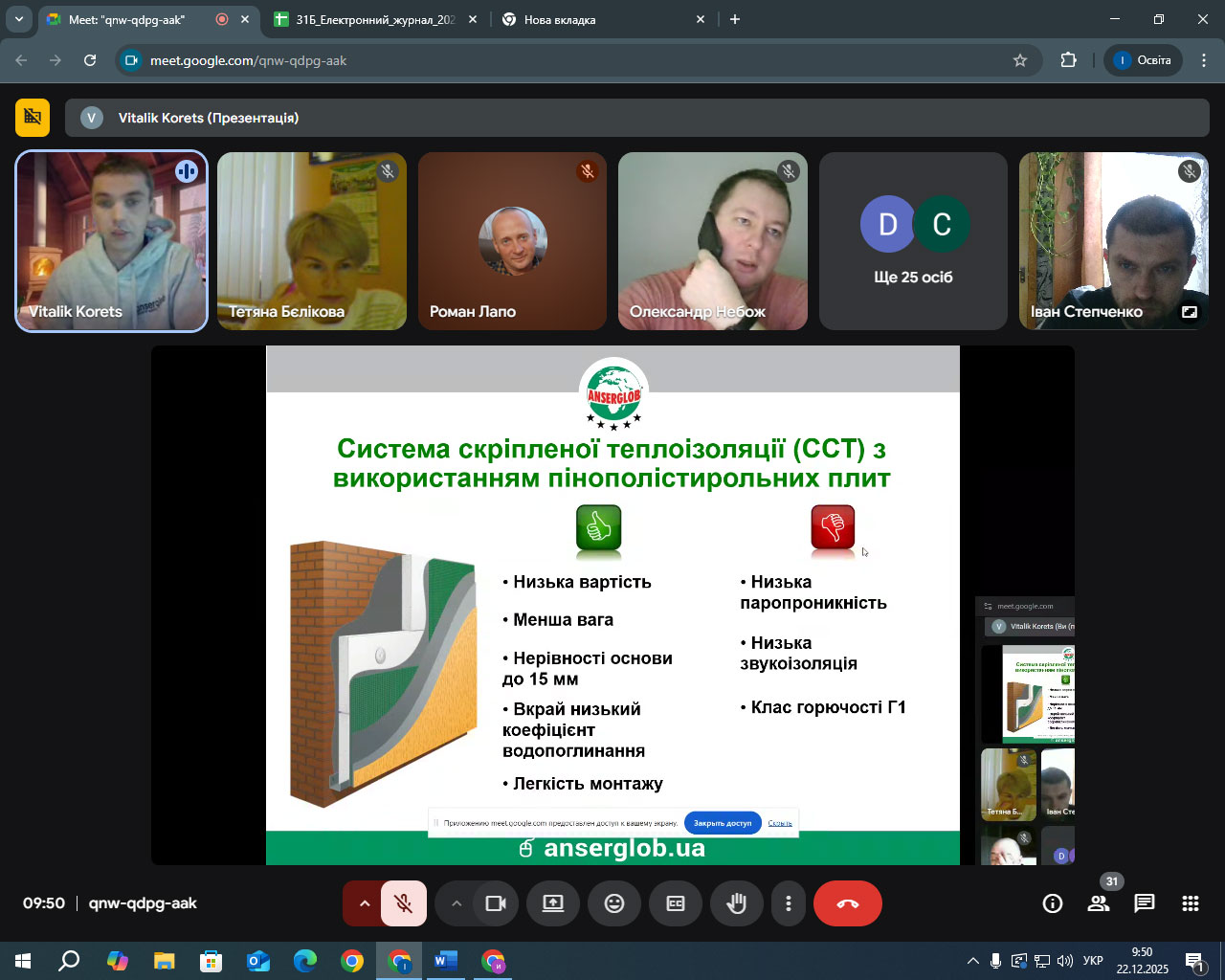
Task: Open Microsoft Word from the taskbar
Action: click(445, 961)
